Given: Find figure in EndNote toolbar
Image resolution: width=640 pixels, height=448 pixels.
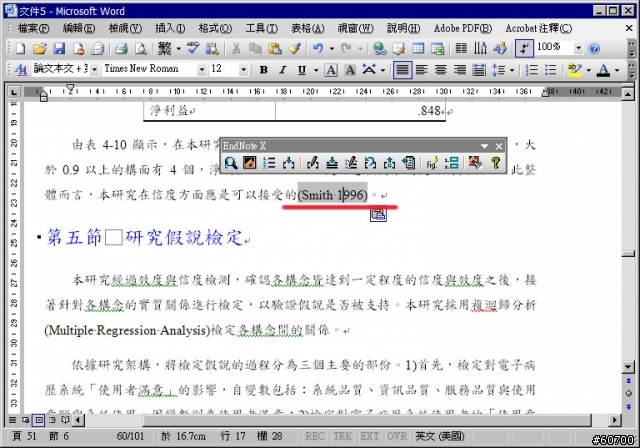Looking at the screenshot, I should [x=432, y=163].
